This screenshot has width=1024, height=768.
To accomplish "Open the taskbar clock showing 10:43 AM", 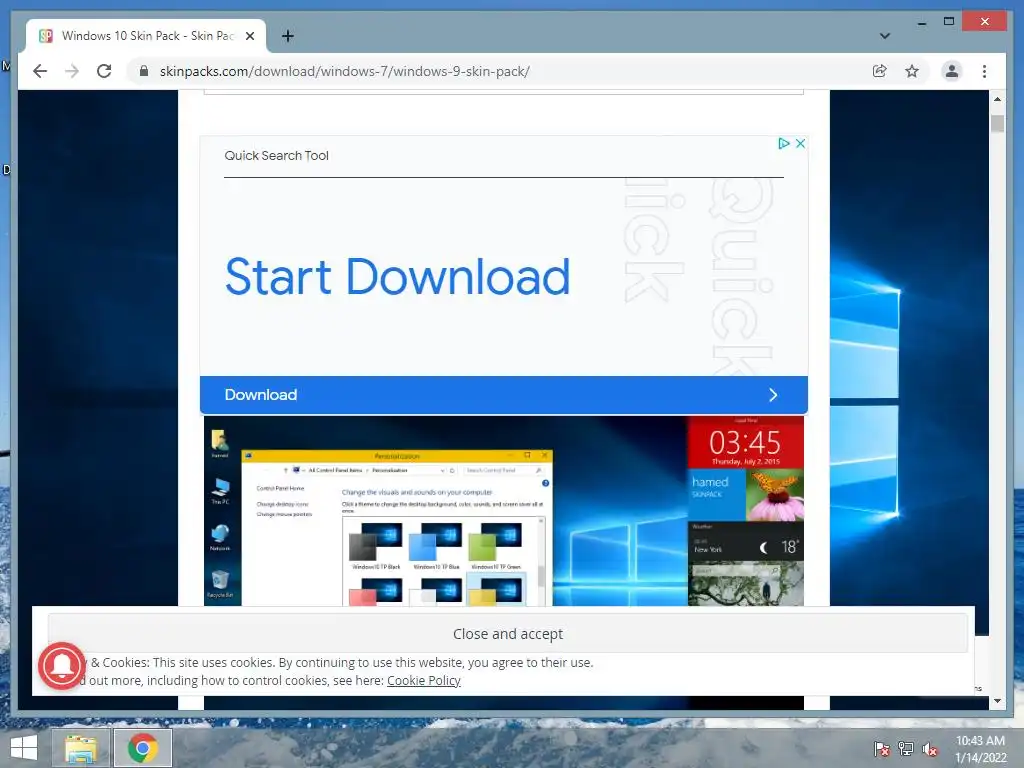I will point(980,749).
